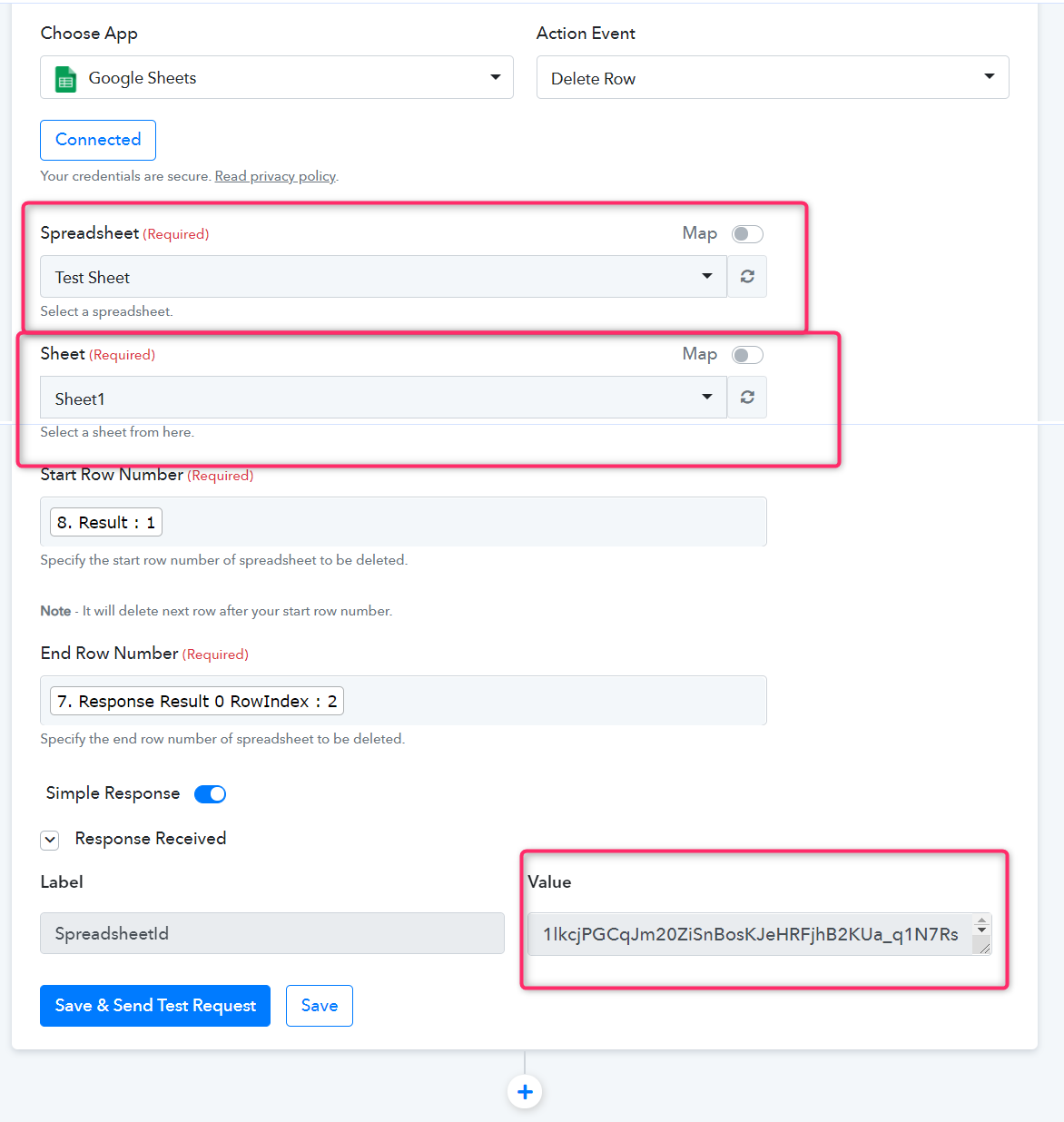Open the Test Sheet spreadsheet dropdown
1064x1122 pixels.
pyautogui.click(x=383, y=277)
